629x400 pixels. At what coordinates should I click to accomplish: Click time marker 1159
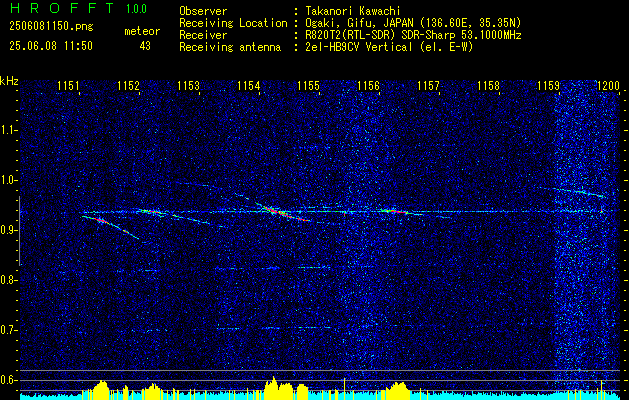(548, 86)
